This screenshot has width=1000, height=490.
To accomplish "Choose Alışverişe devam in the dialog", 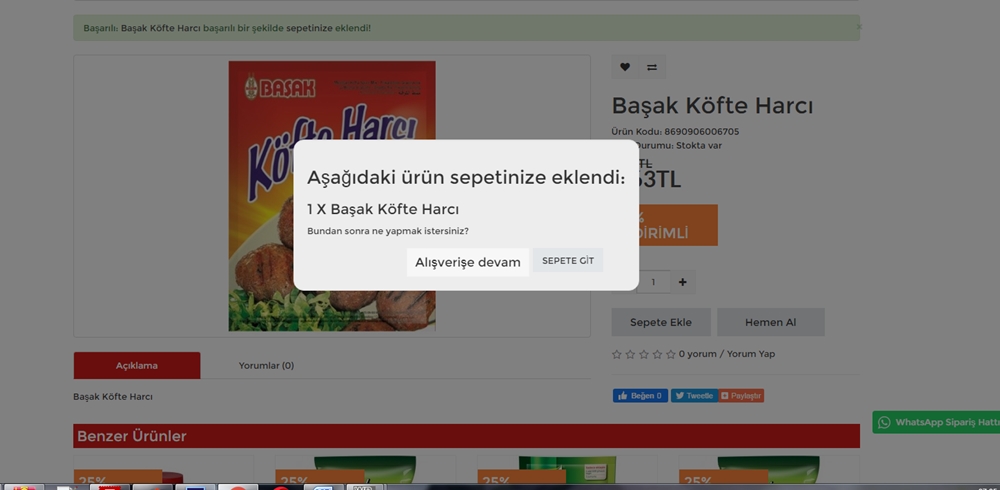I will (x=467, y=262).
